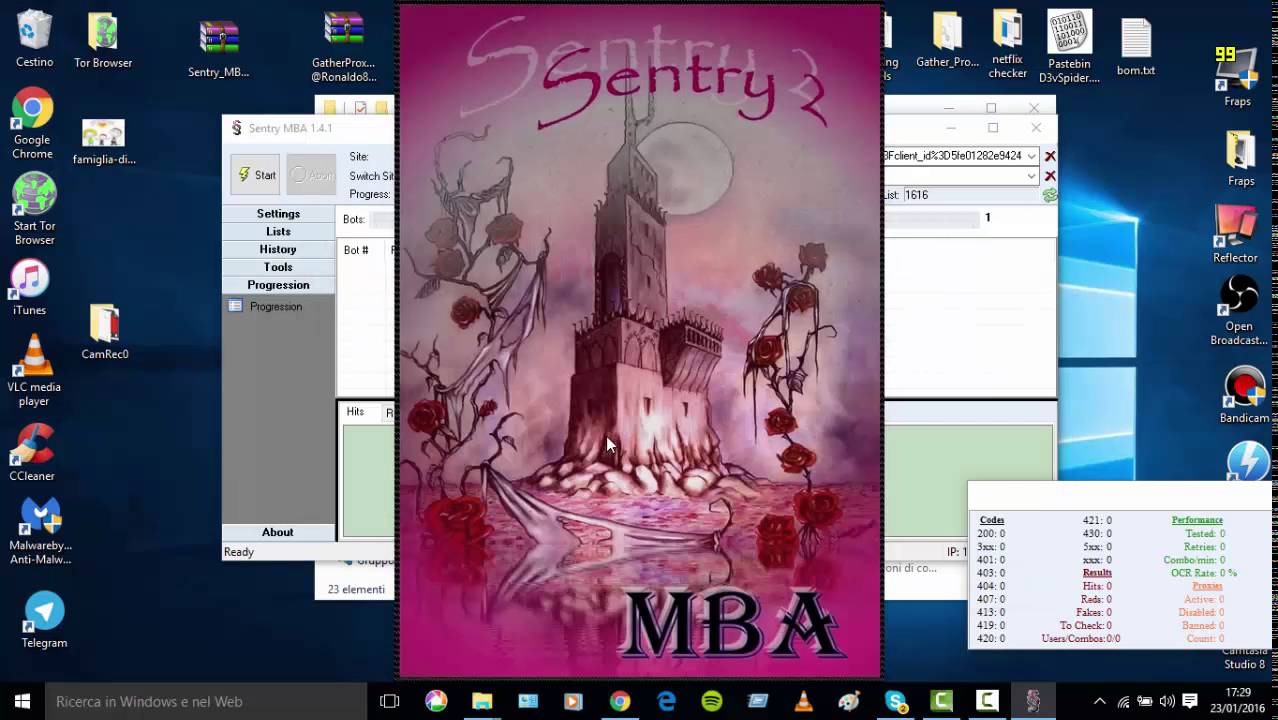Open Microsoft Edge from the taskbar
The height and width of the screenshot is (720, 1278).
point(666,701)
